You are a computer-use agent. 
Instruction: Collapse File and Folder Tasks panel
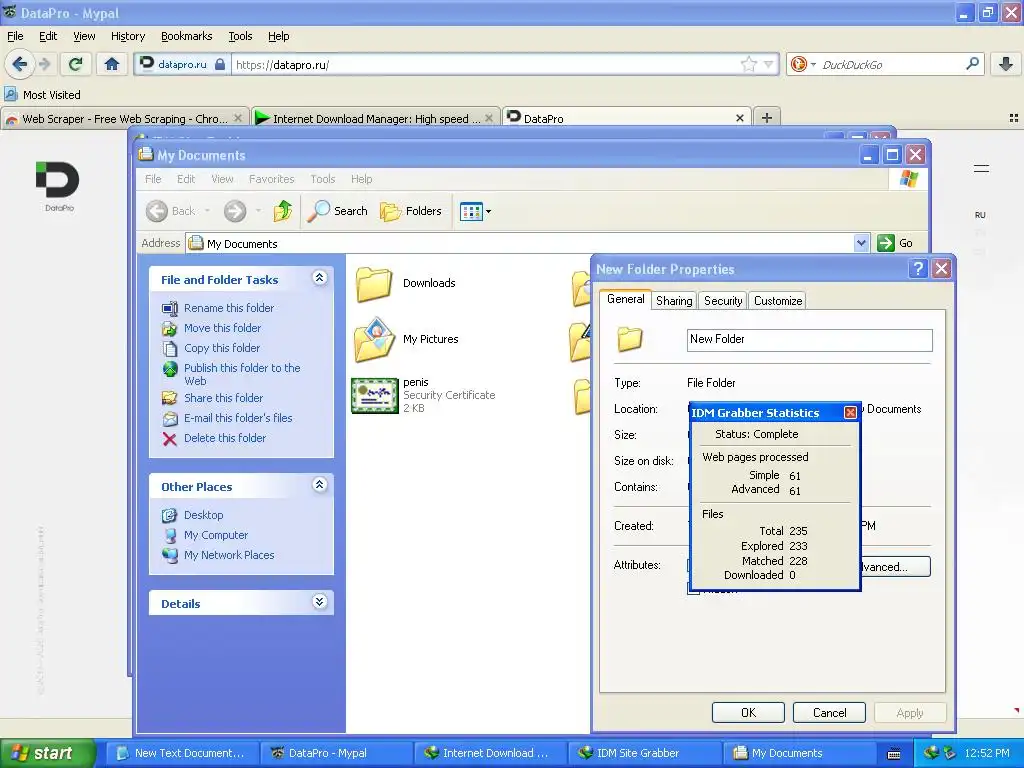(x=319, y=278)
